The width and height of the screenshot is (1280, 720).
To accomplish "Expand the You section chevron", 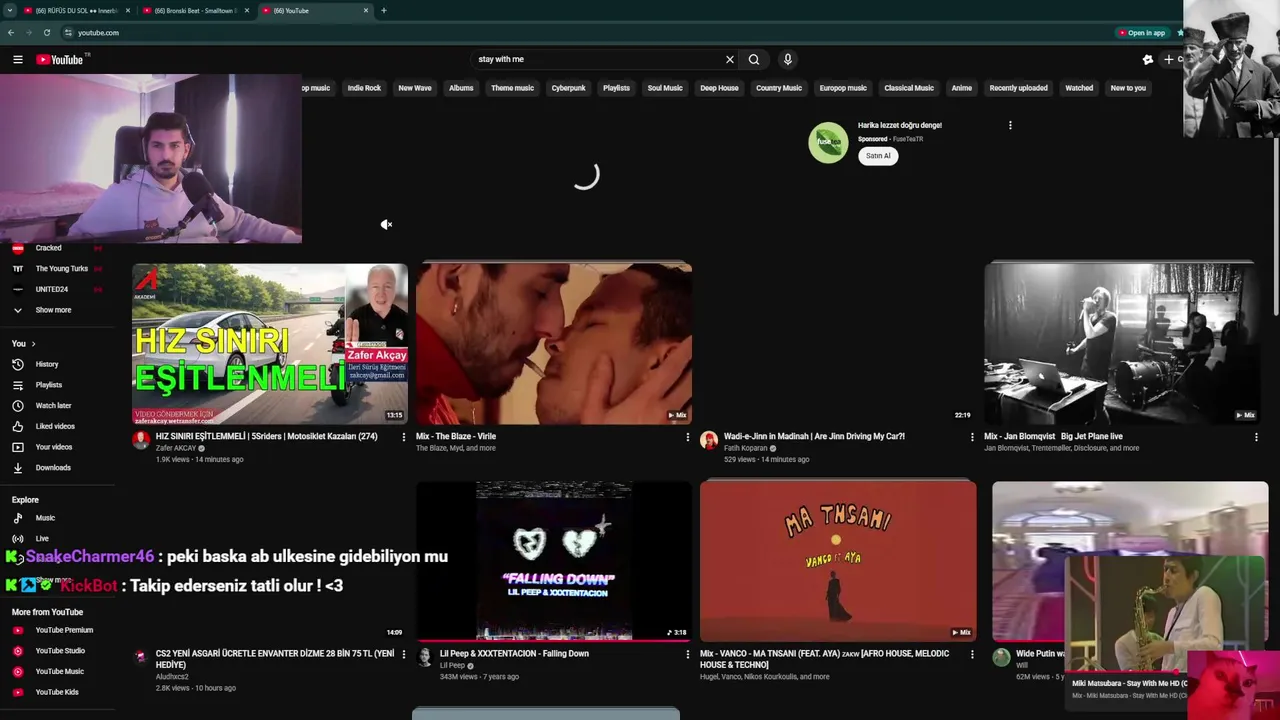I will (33, 344).
